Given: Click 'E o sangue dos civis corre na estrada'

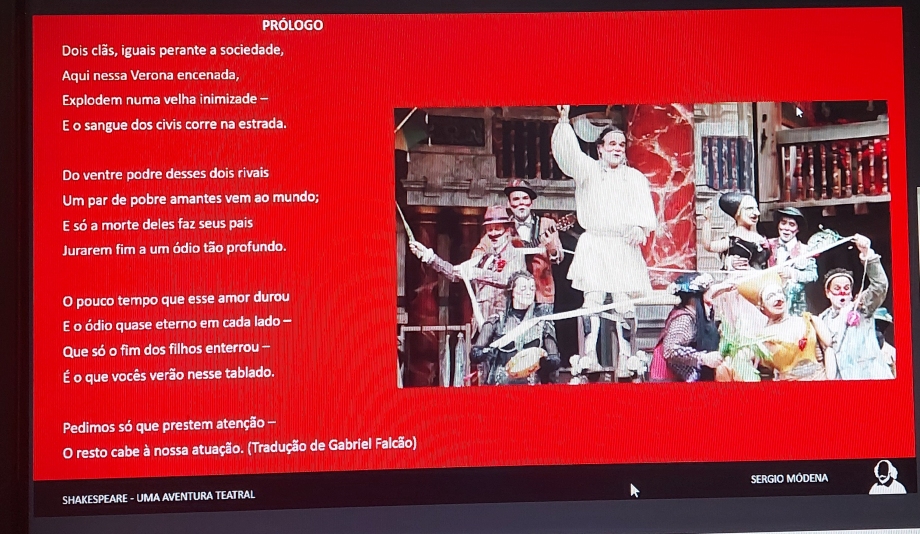Looking at the screenshot, I should (174, 124).
